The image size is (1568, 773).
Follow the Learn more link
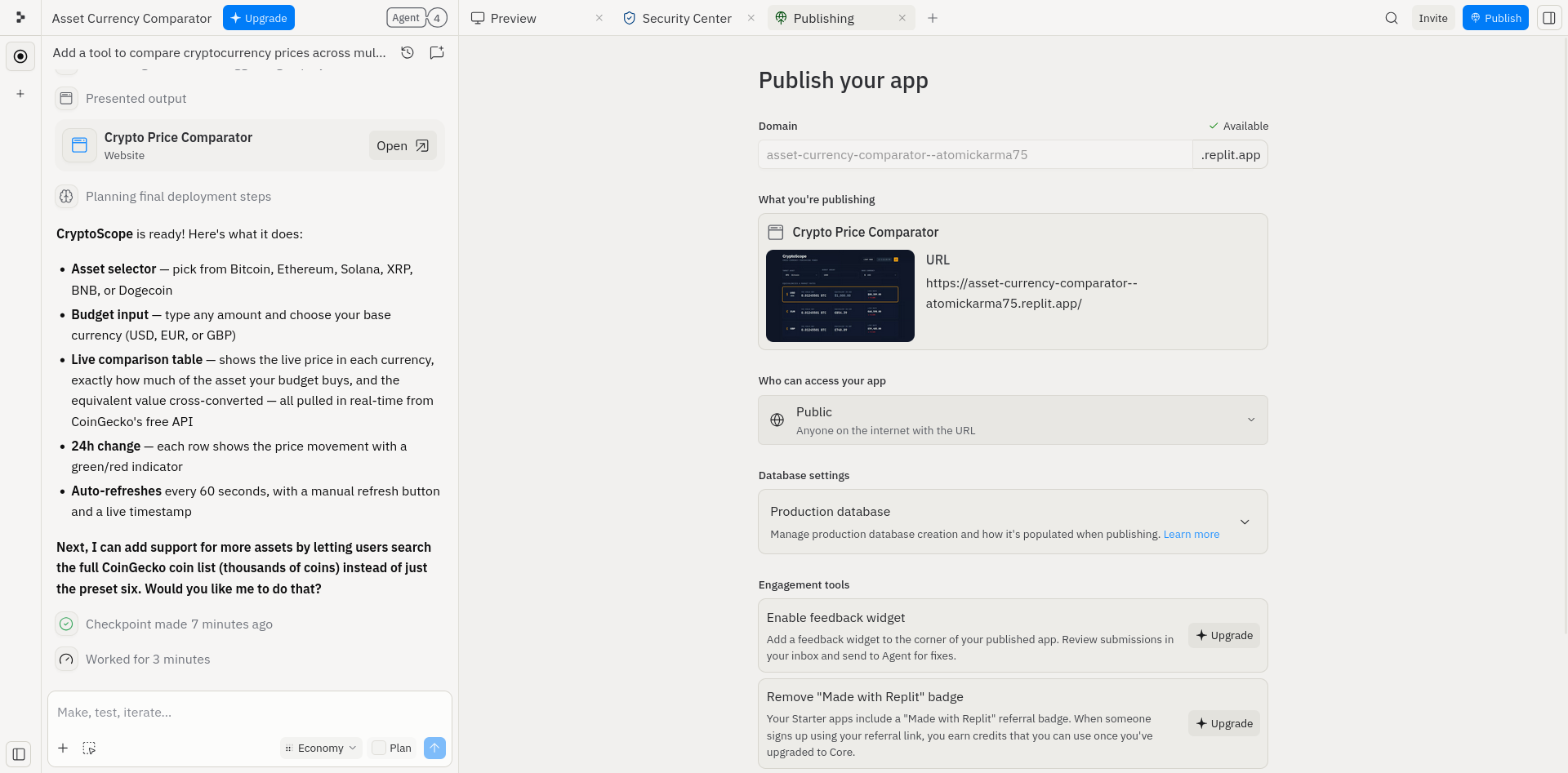pyautogui.click(x=1191, y=534)
